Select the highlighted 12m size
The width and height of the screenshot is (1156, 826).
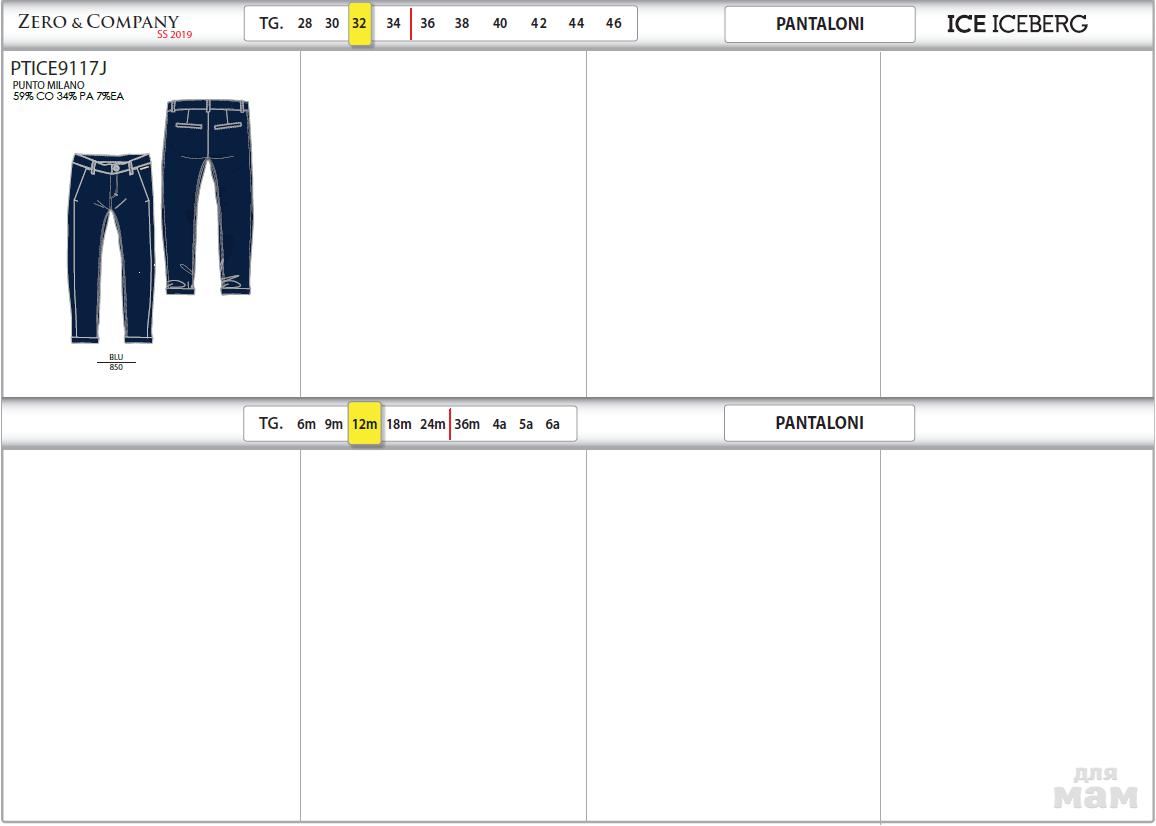[364, 424]
